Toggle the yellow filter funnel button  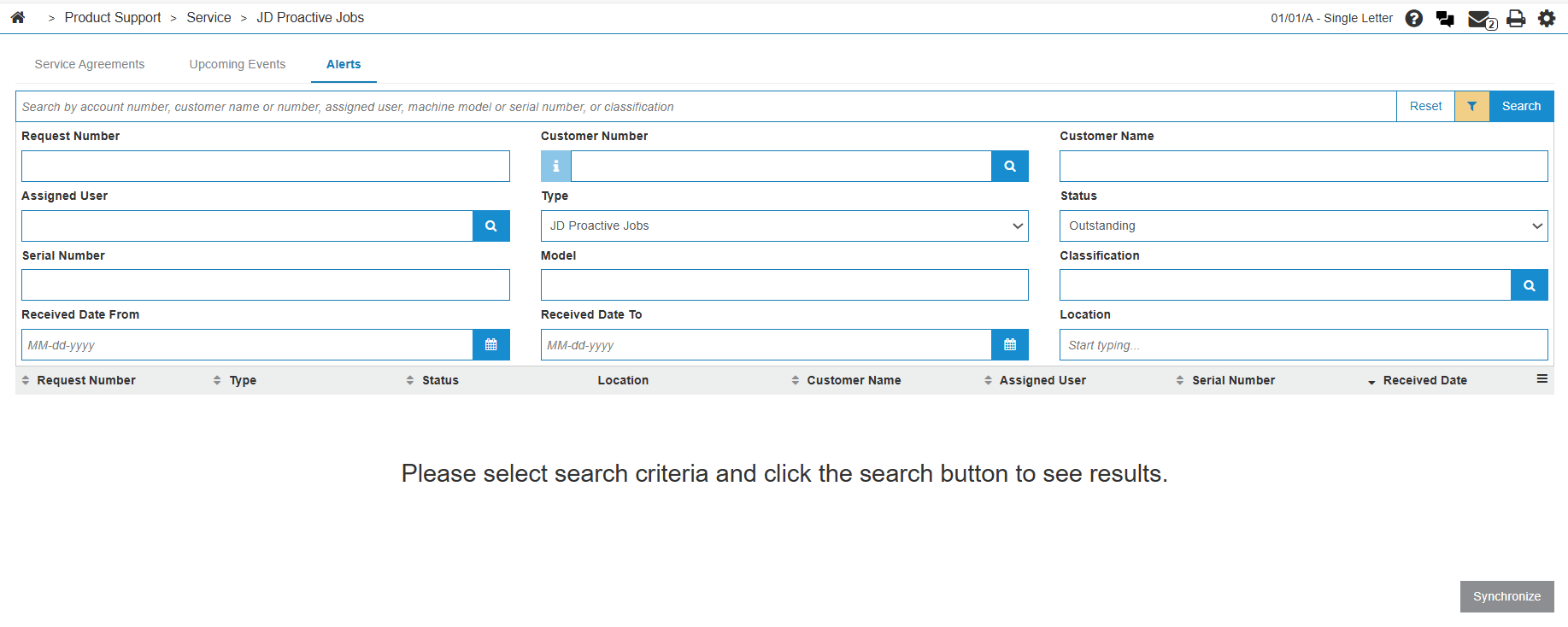point(1471,106)
